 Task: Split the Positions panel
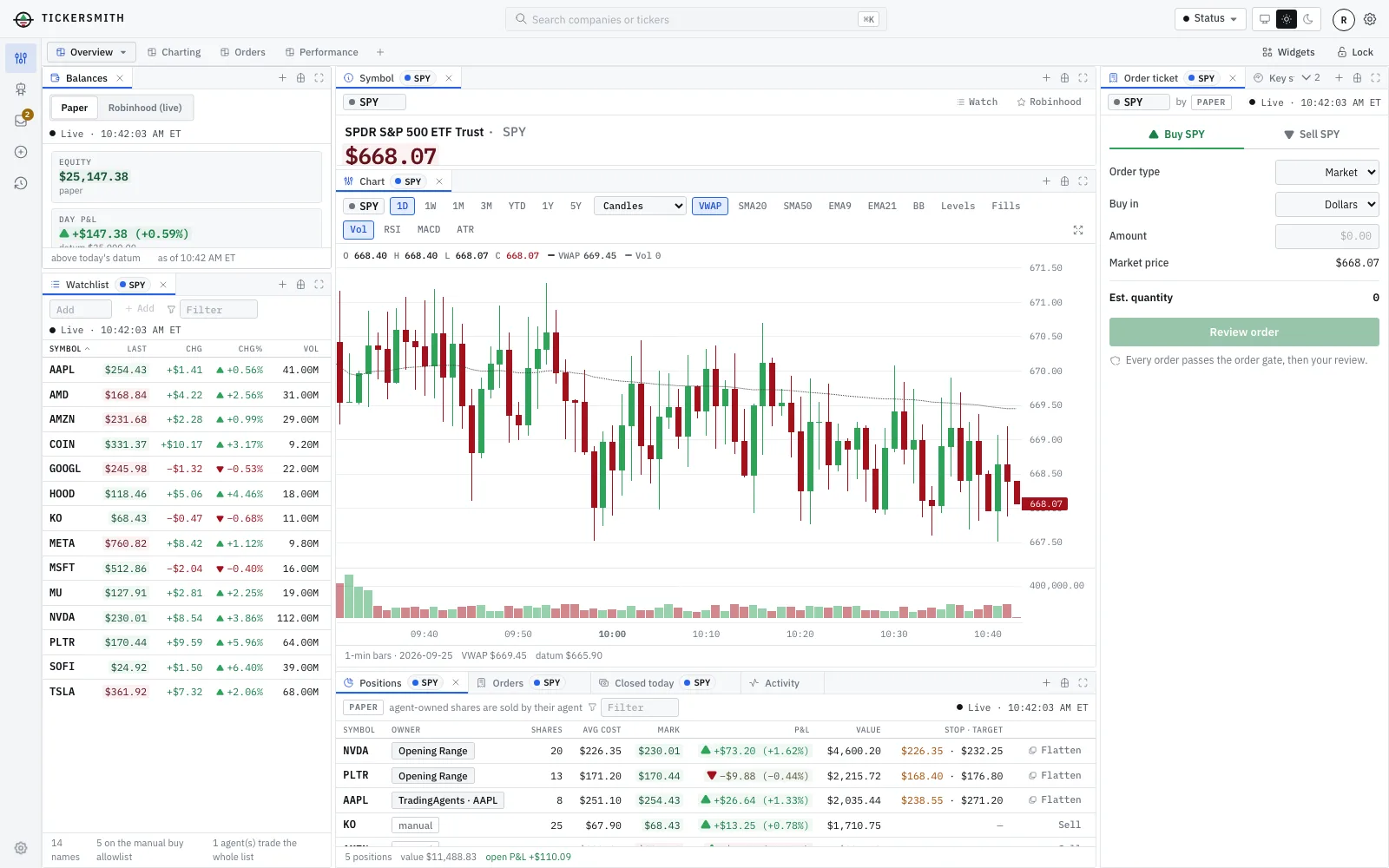click(x=1064, y=683)
